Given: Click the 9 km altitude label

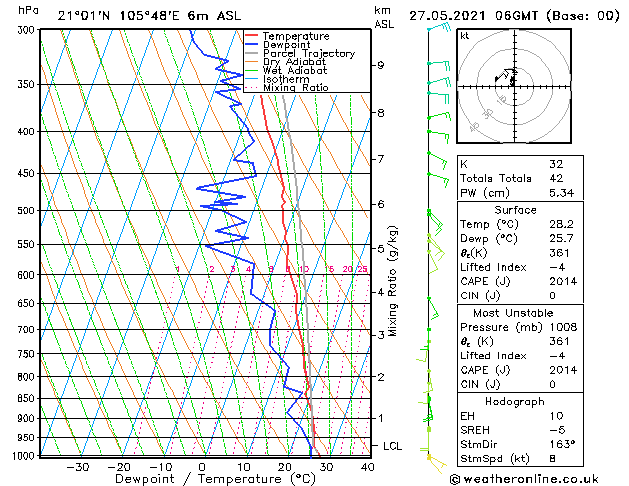Looking at the screenshot, I should coord(381,65).
